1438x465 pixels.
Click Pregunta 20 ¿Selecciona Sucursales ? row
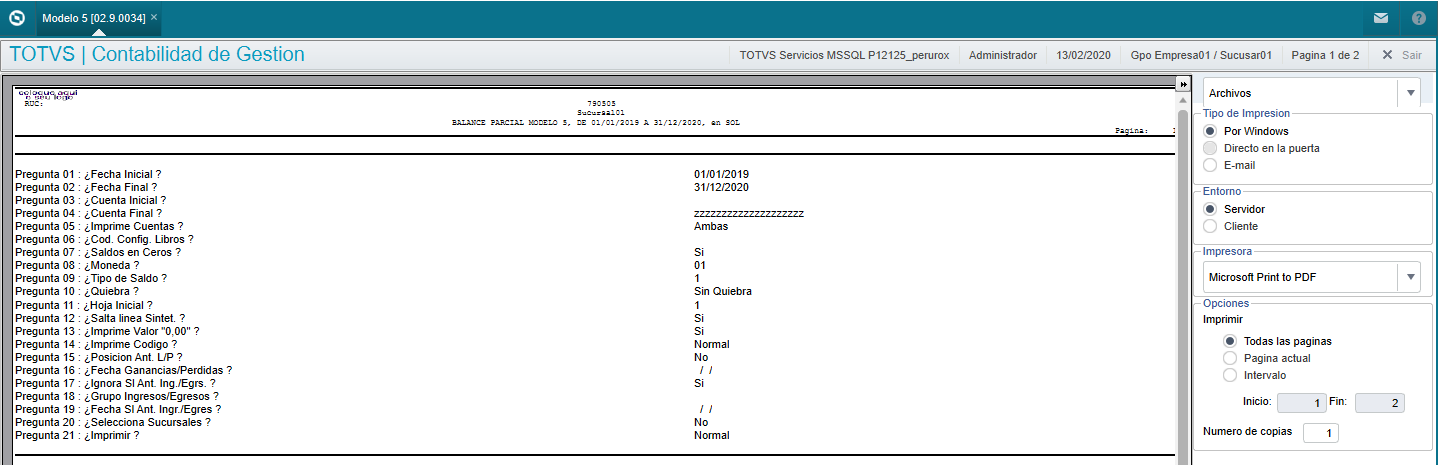click(x=113, y=422)
